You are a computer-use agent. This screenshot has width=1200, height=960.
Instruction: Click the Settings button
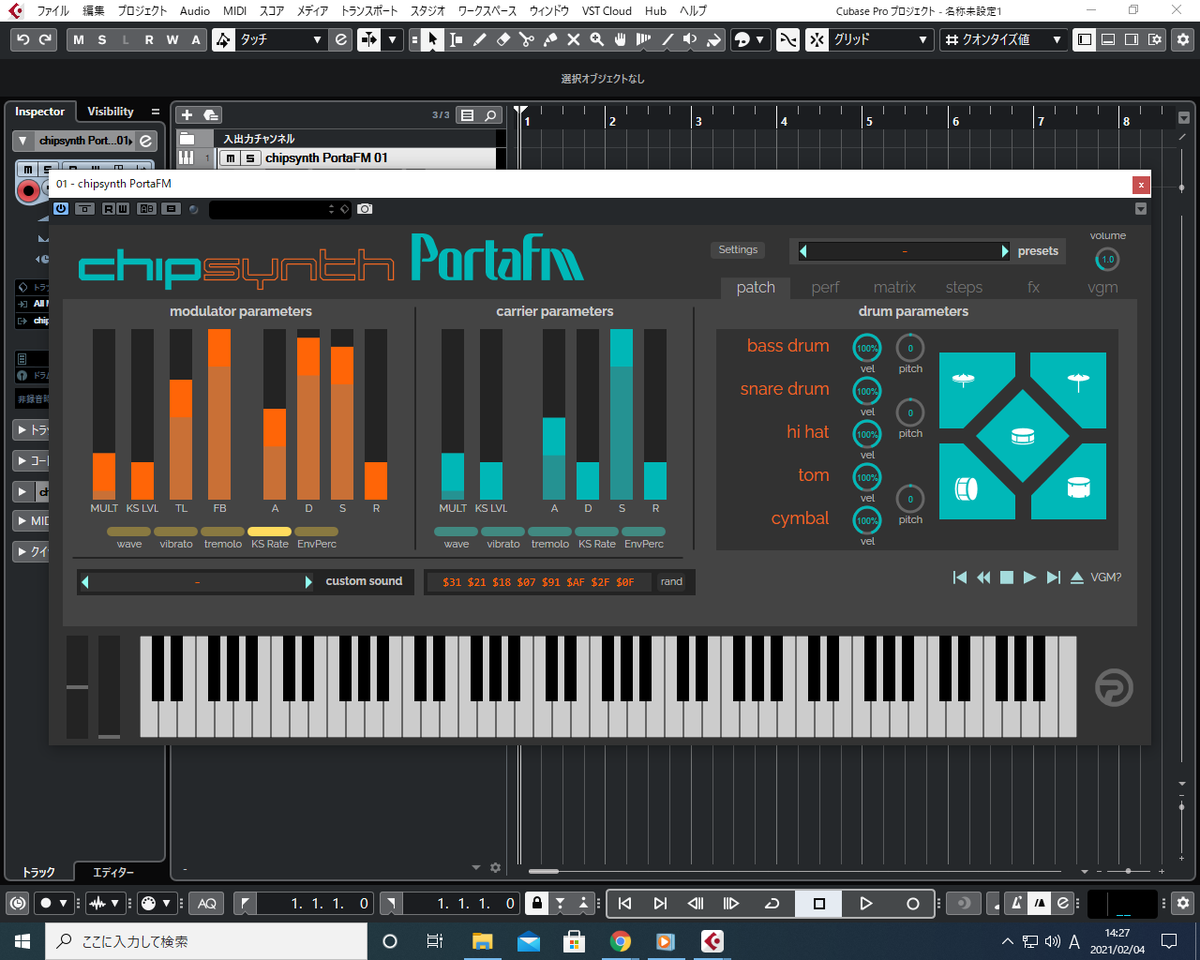point(738,250)
